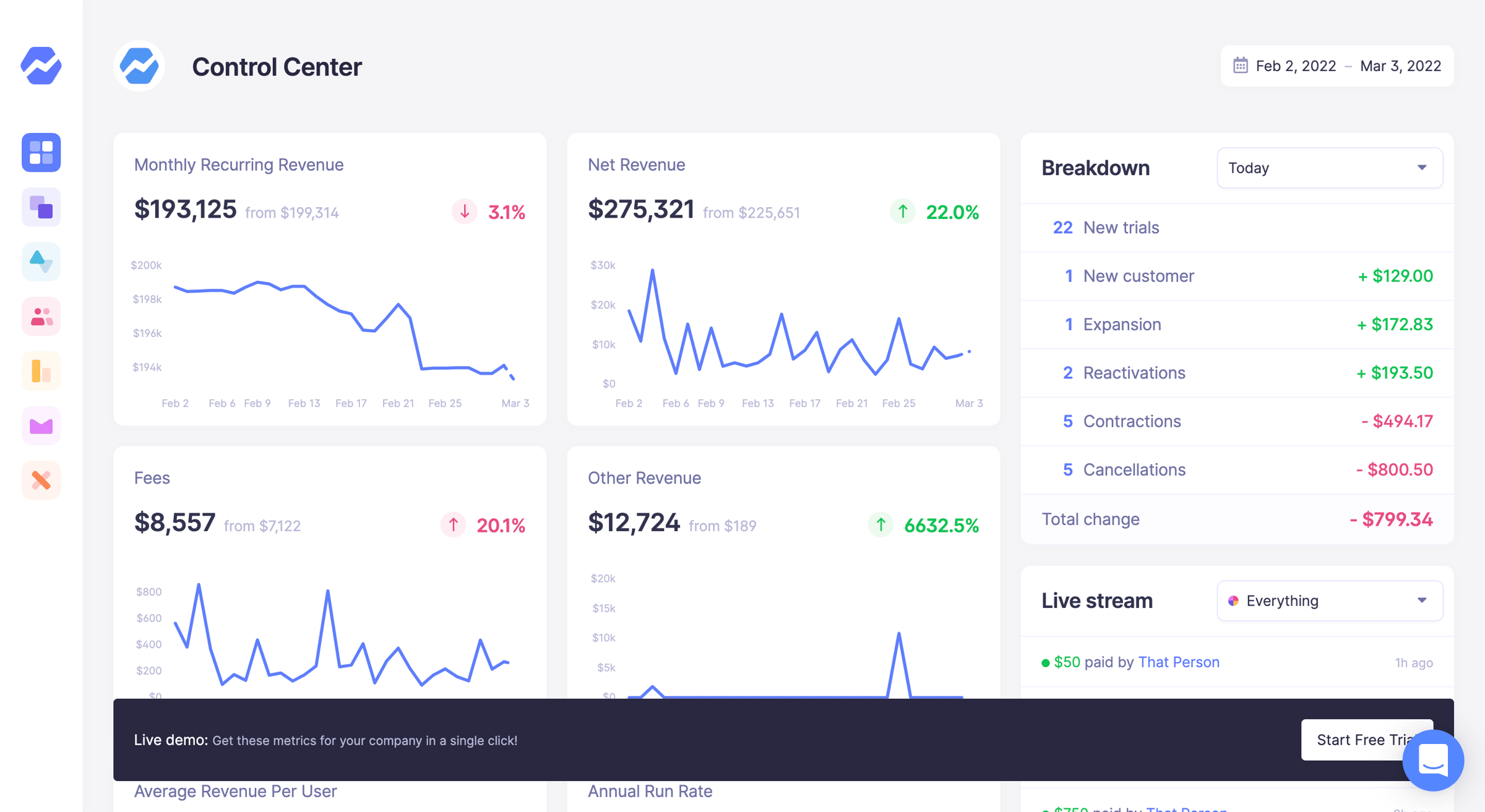
Task: Open the chat bubble support widget
Action: 1433,760
